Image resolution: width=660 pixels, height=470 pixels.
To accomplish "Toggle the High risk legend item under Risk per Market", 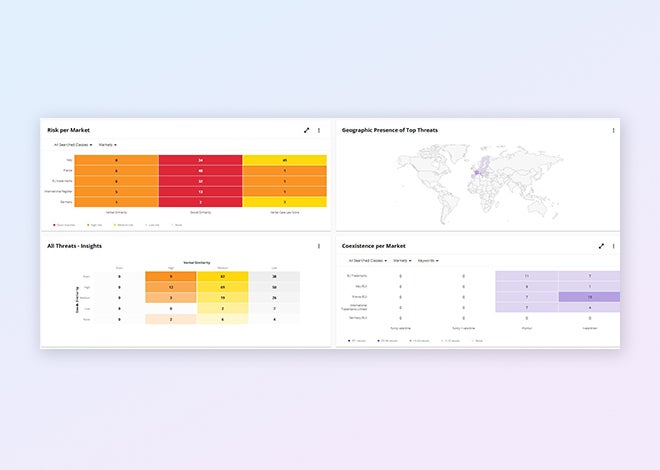I will click(95, 225).
